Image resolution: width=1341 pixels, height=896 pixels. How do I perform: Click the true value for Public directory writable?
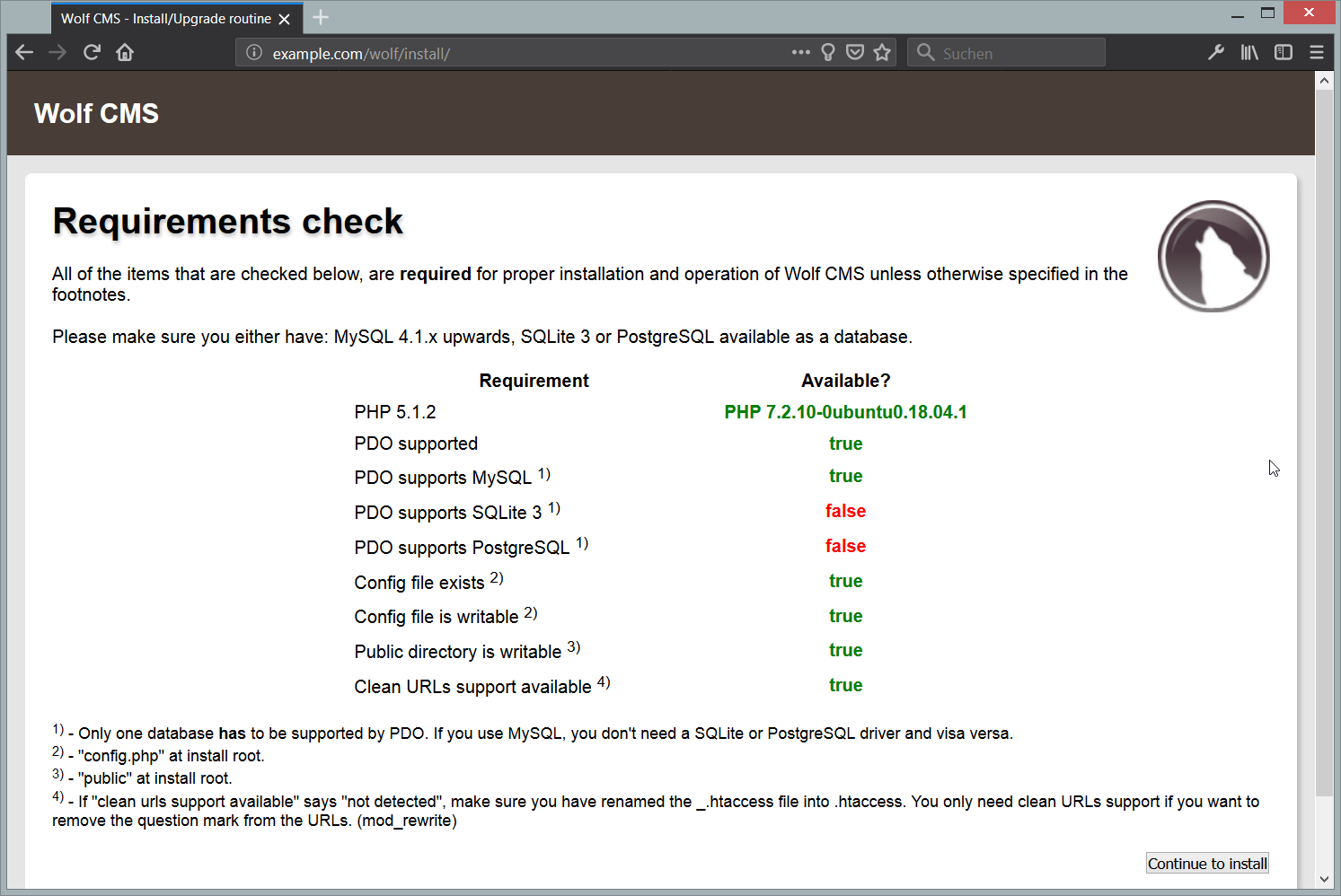(845, 650)
